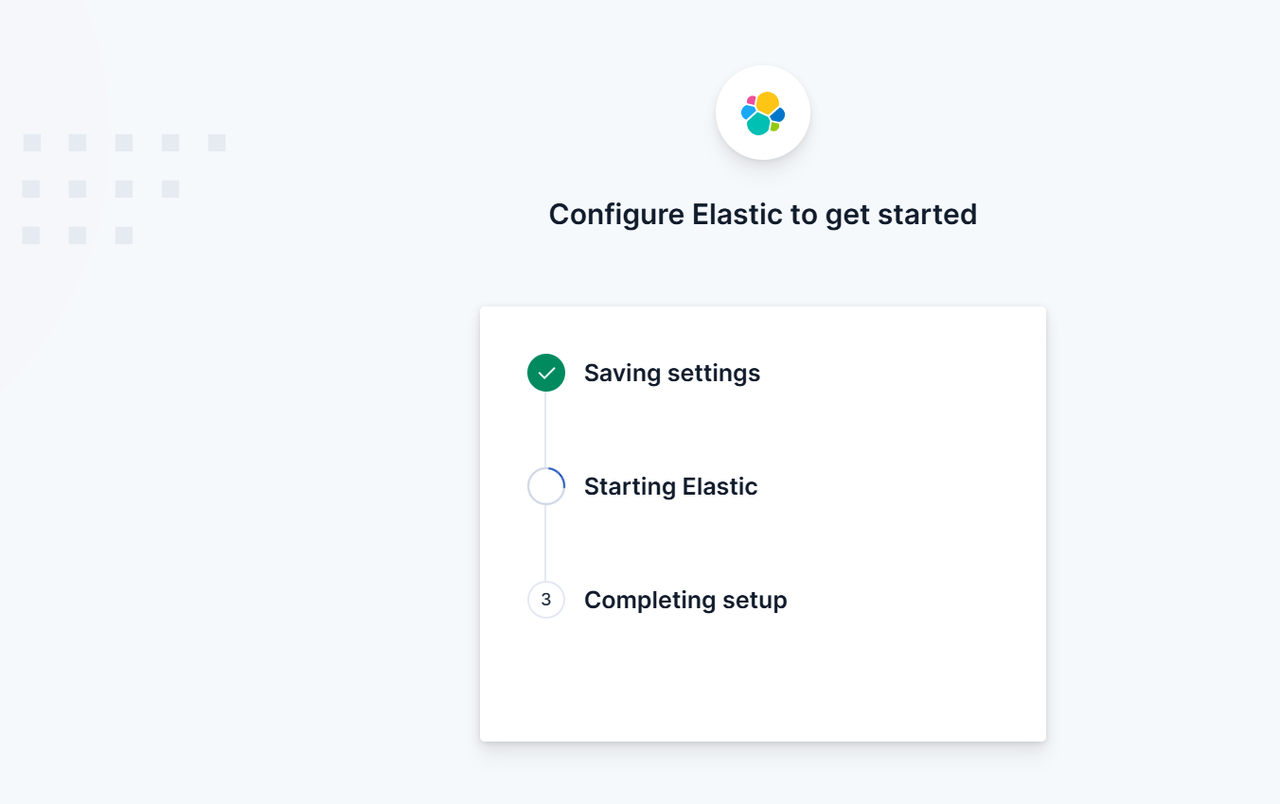Screen dimensions: 1280x804
Task: Click the last square in the bottom decorative row
Action: click(x=124, y=236)
